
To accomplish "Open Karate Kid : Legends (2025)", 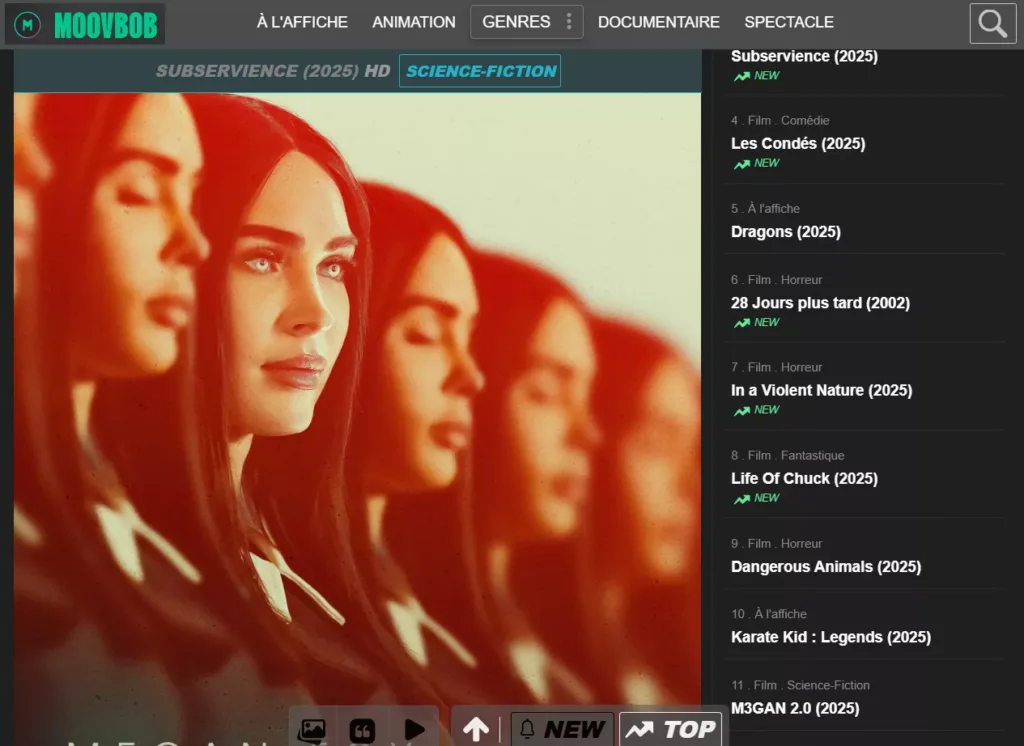I will click(830, 637).
